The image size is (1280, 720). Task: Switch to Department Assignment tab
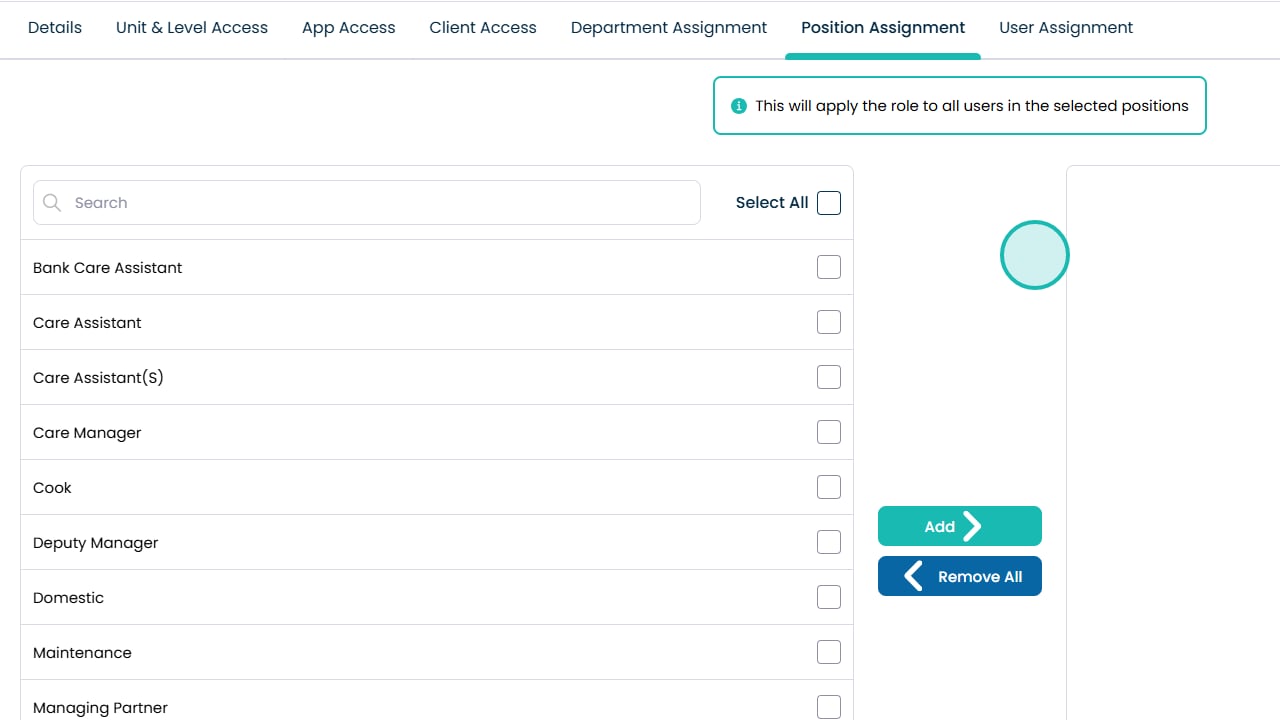[669, 28]
